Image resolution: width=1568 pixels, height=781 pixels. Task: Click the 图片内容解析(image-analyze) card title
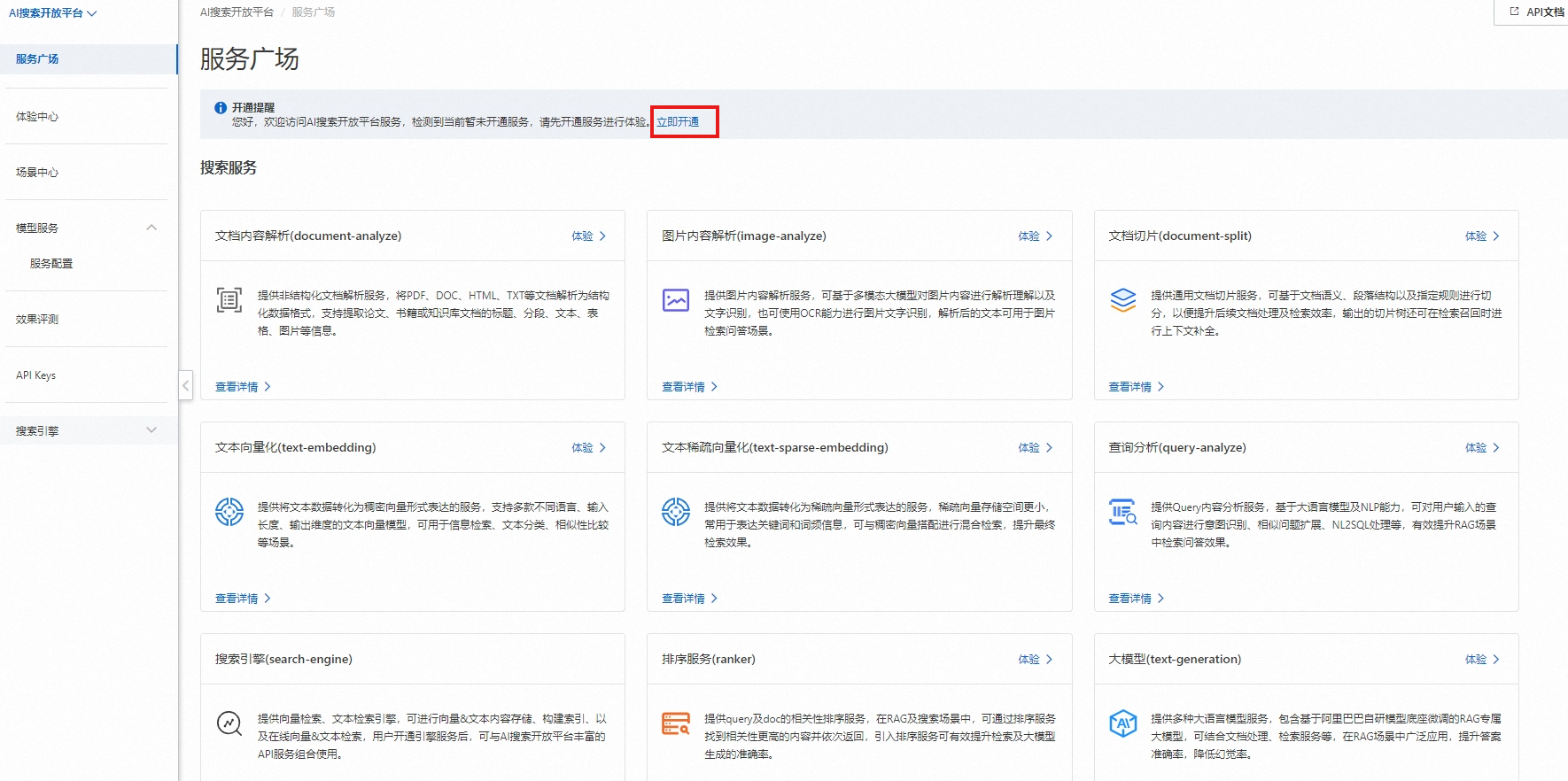[x=744, y=236]
